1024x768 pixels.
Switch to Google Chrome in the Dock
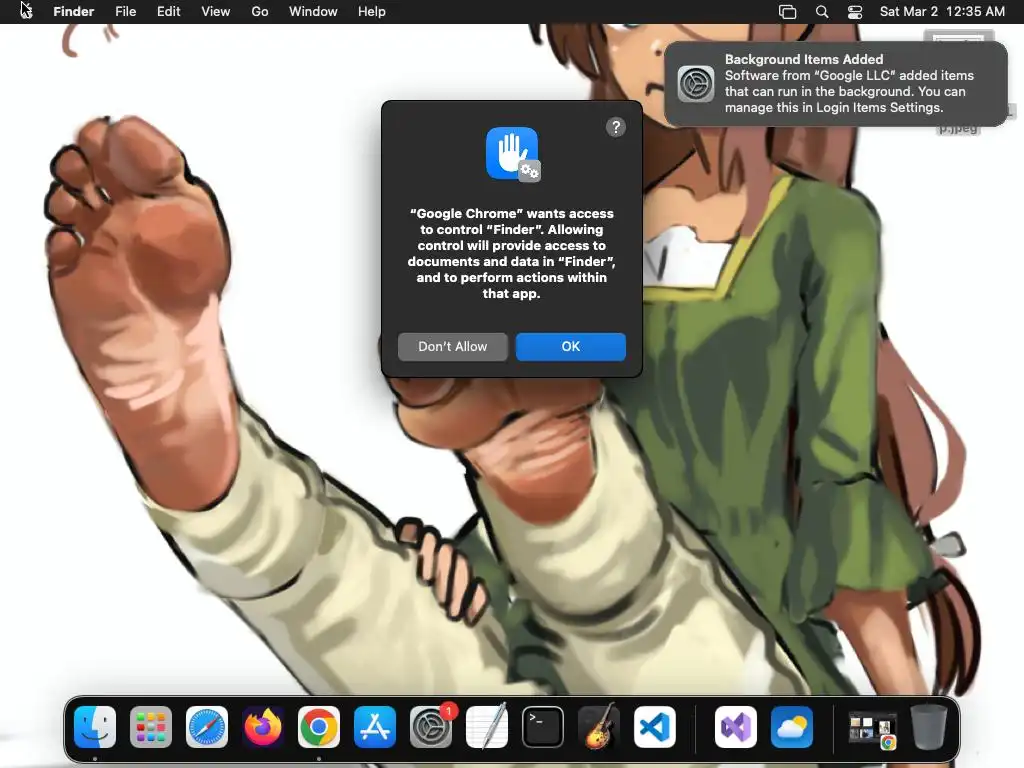pos(319,727)
